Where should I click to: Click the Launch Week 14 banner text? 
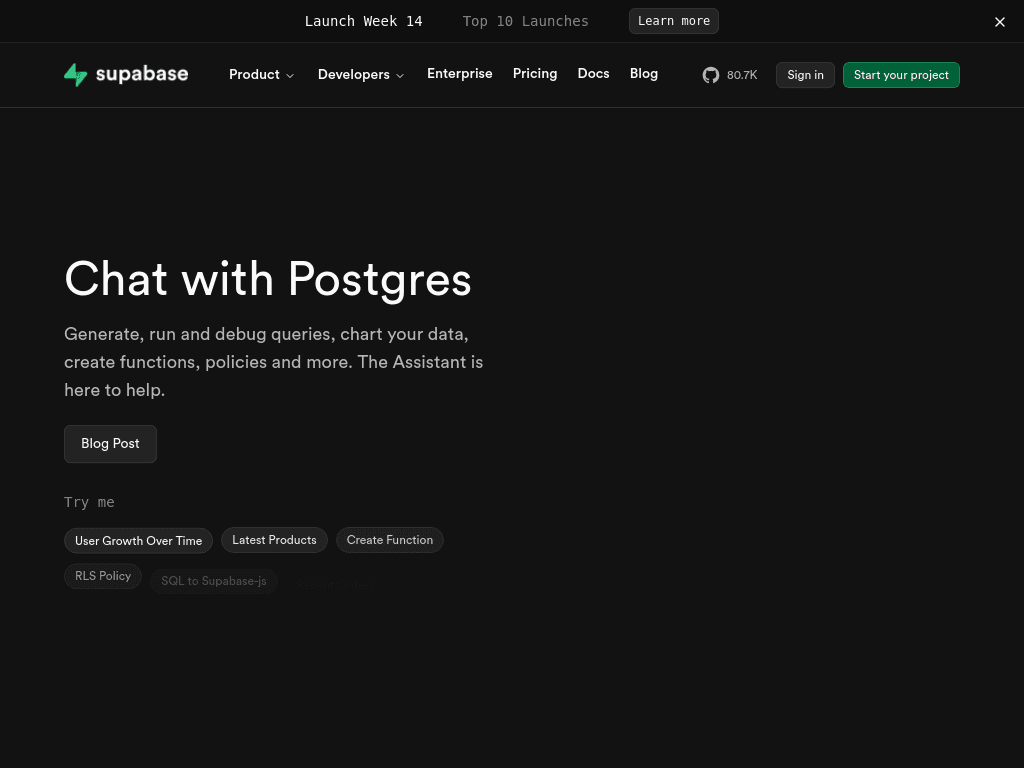pyautogui.click(x=364, y=22)
